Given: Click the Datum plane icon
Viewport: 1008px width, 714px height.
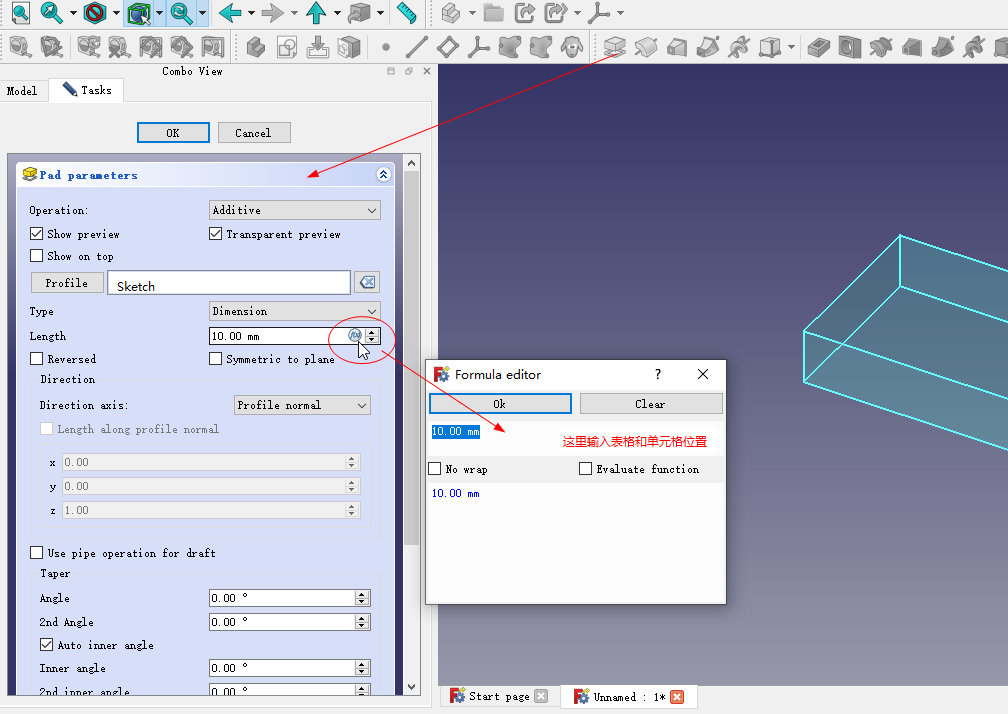Looking at the screenshot, I should point(448,47).
